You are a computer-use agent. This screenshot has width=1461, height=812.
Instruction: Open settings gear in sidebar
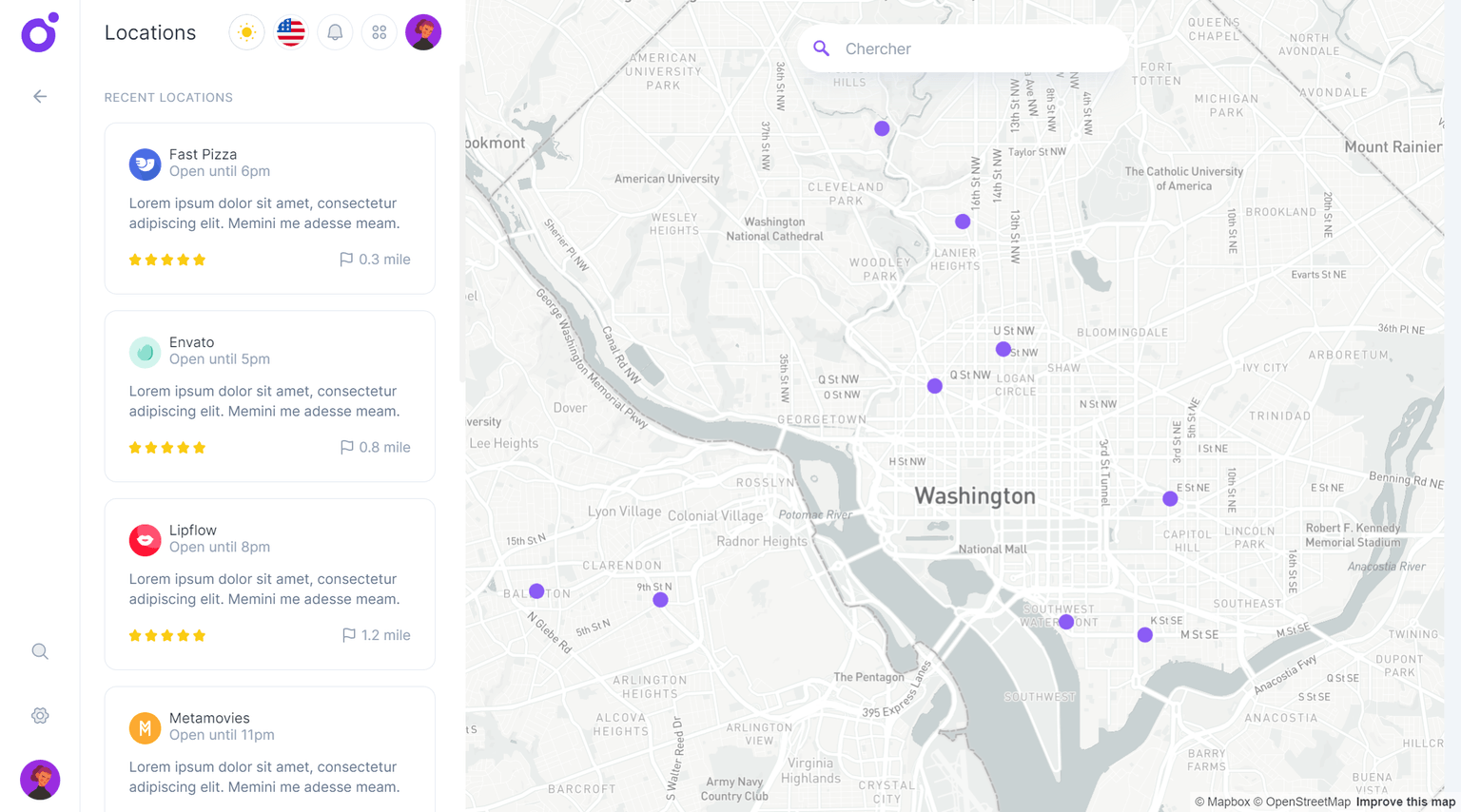coord(40,716)
